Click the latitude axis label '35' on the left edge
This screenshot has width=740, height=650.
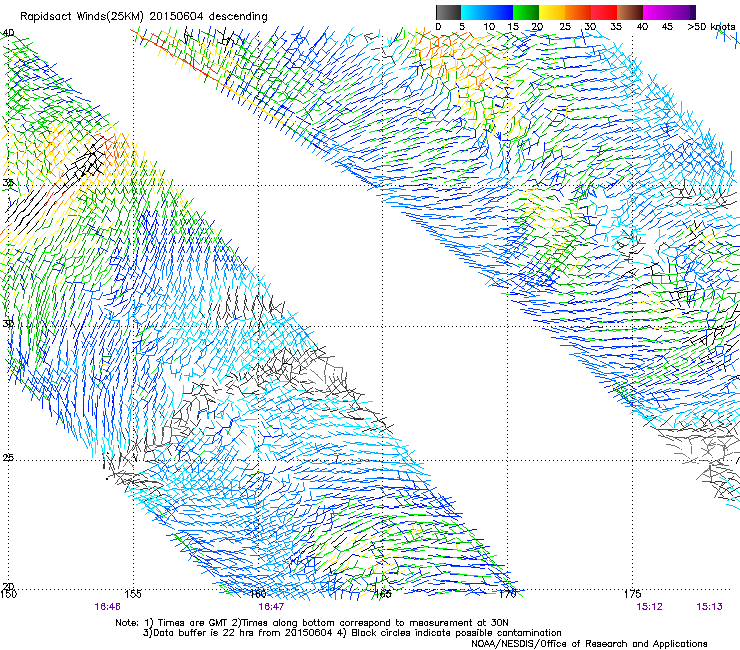pyautogui.click(x=8, y=183)
